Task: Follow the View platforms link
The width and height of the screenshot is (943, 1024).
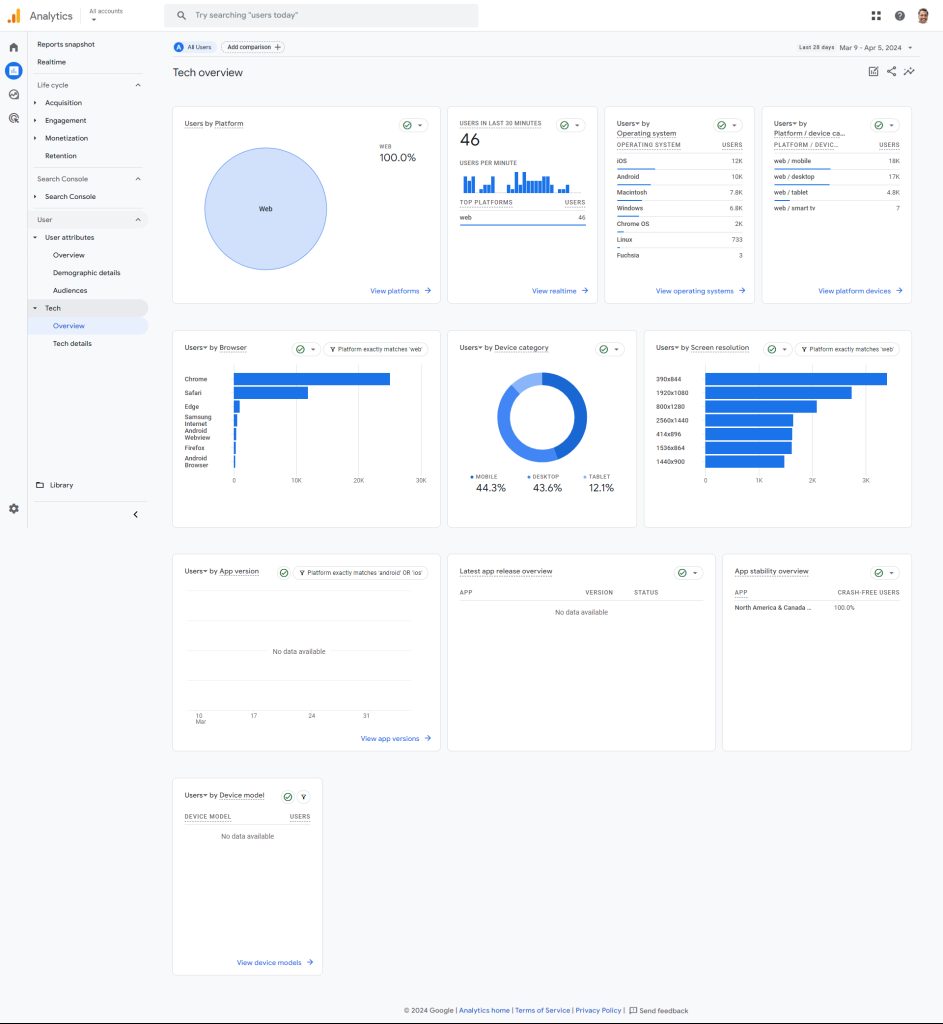Action: pyautogui.click(x=401, y=291)
